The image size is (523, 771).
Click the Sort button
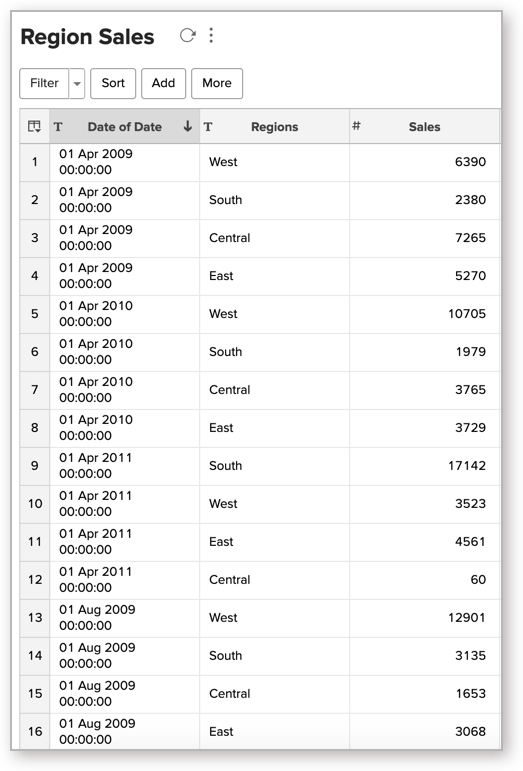tap(113, 83)
